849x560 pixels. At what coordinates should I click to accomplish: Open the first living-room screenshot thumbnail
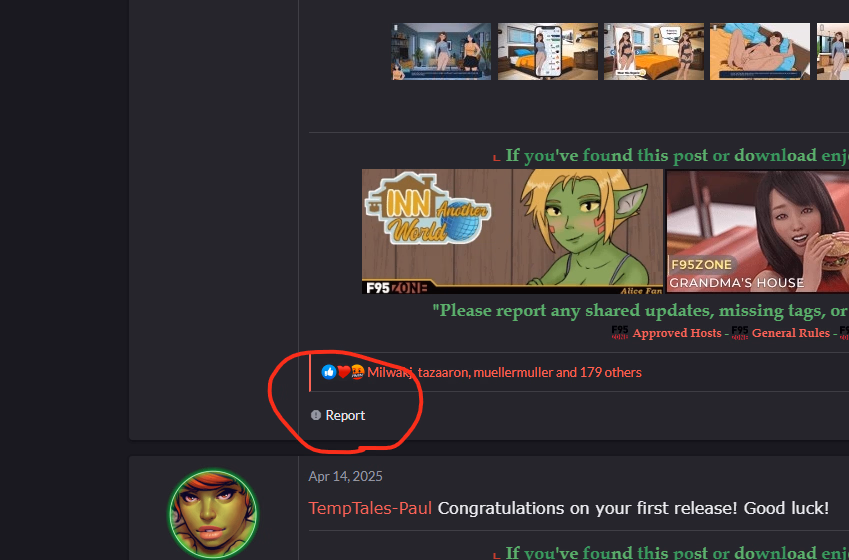coord(441,51)
